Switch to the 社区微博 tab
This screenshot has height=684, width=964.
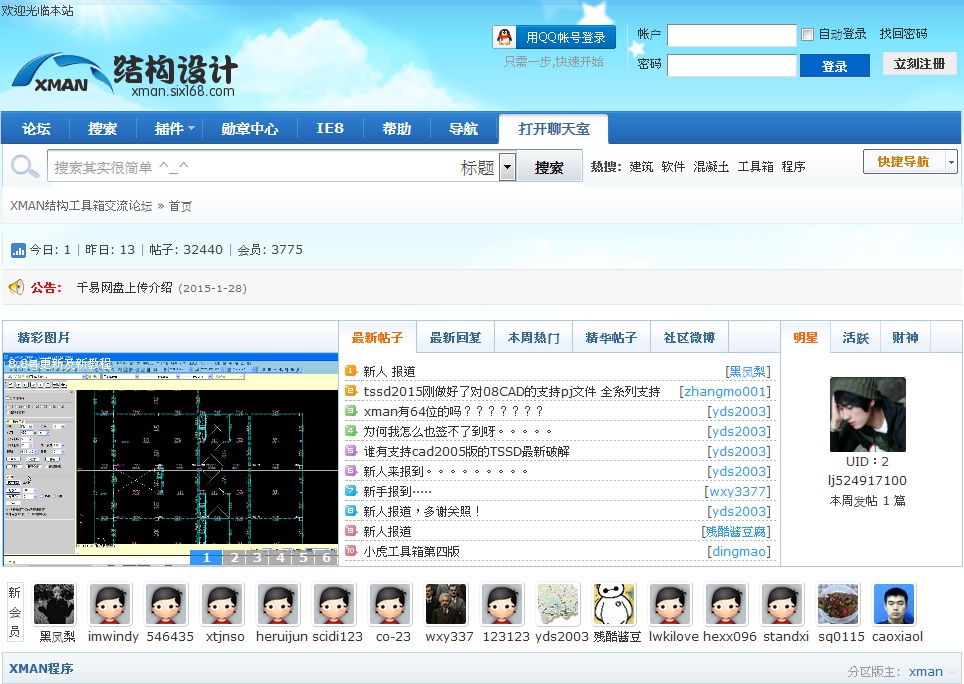(689, 337)
